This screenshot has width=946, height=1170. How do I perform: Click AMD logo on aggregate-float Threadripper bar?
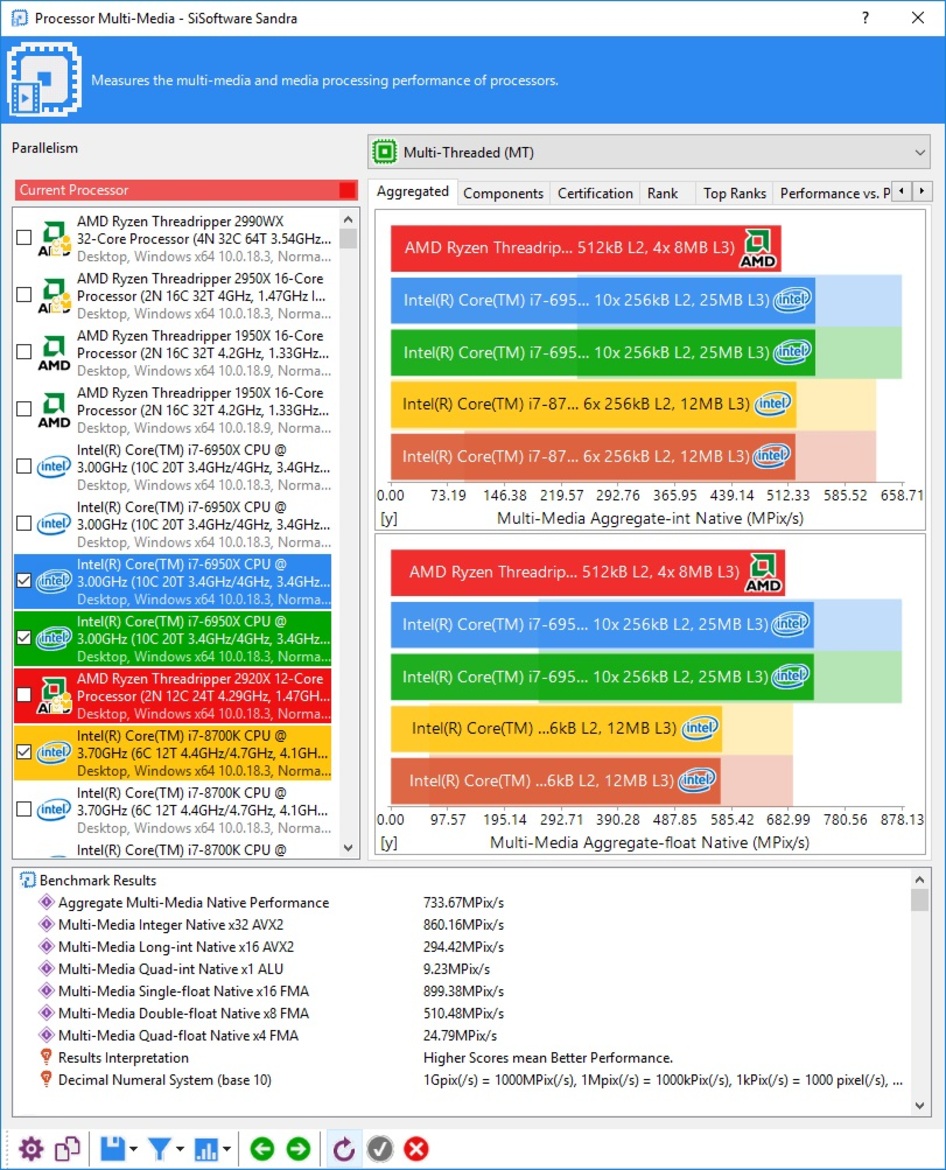[763, 572]
